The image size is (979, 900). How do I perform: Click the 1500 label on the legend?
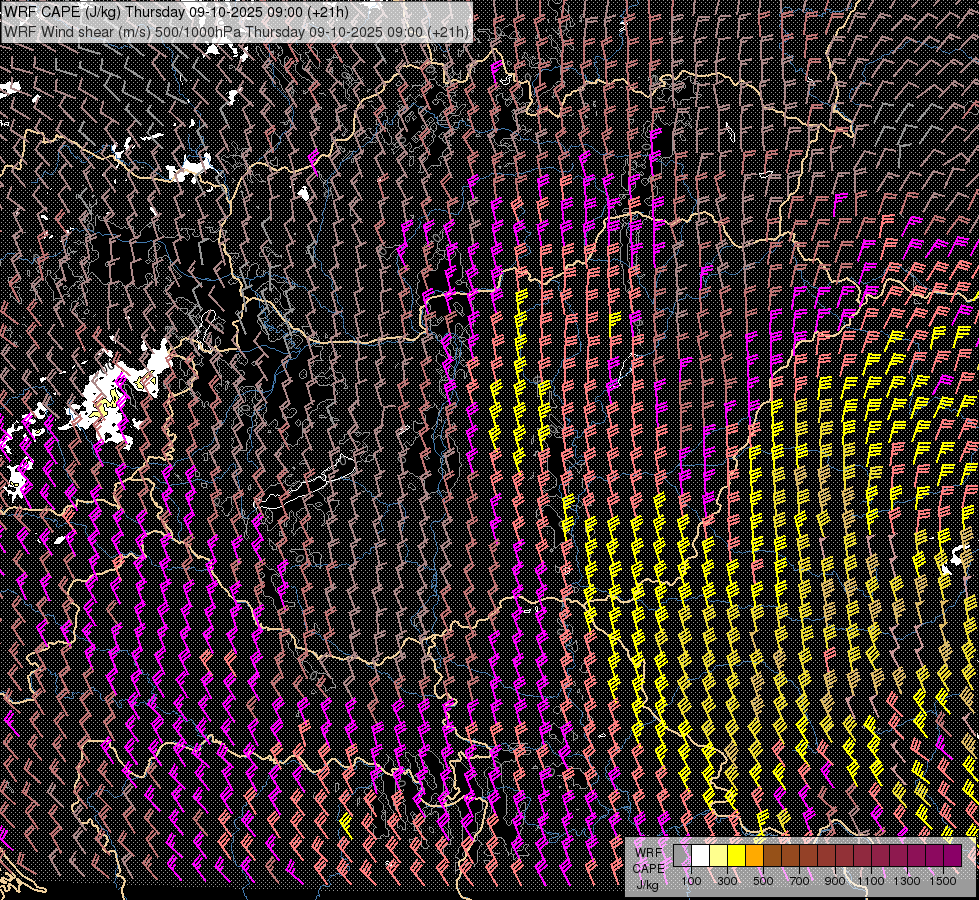click(x=943, y=881)
